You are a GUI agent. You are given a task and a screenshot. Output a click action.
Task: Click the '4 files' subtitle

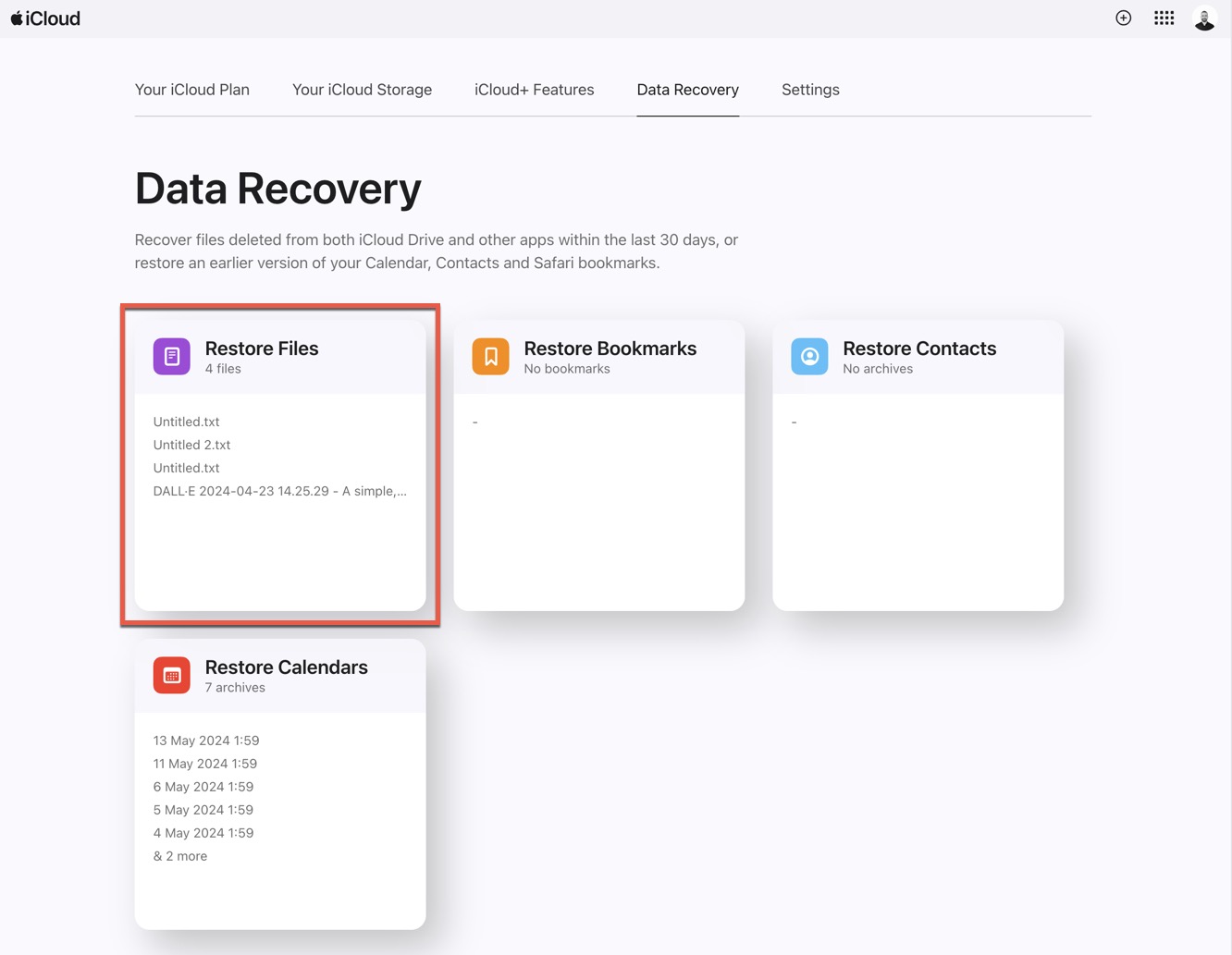[223, 369]
